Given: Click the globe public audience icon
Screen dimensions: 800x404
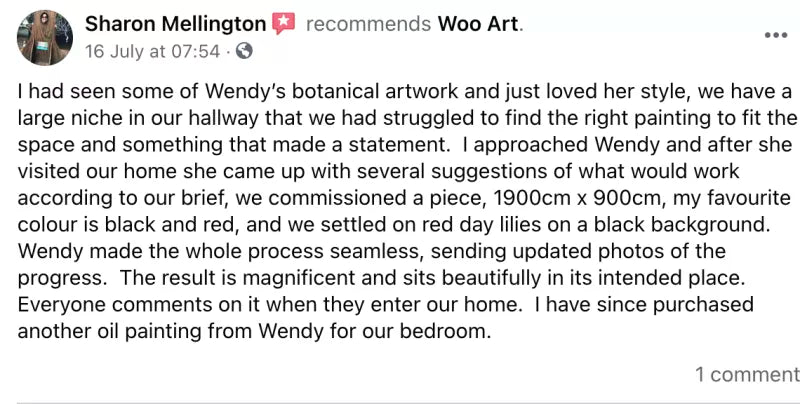Looking at the screenshot, I should (246, 50).
